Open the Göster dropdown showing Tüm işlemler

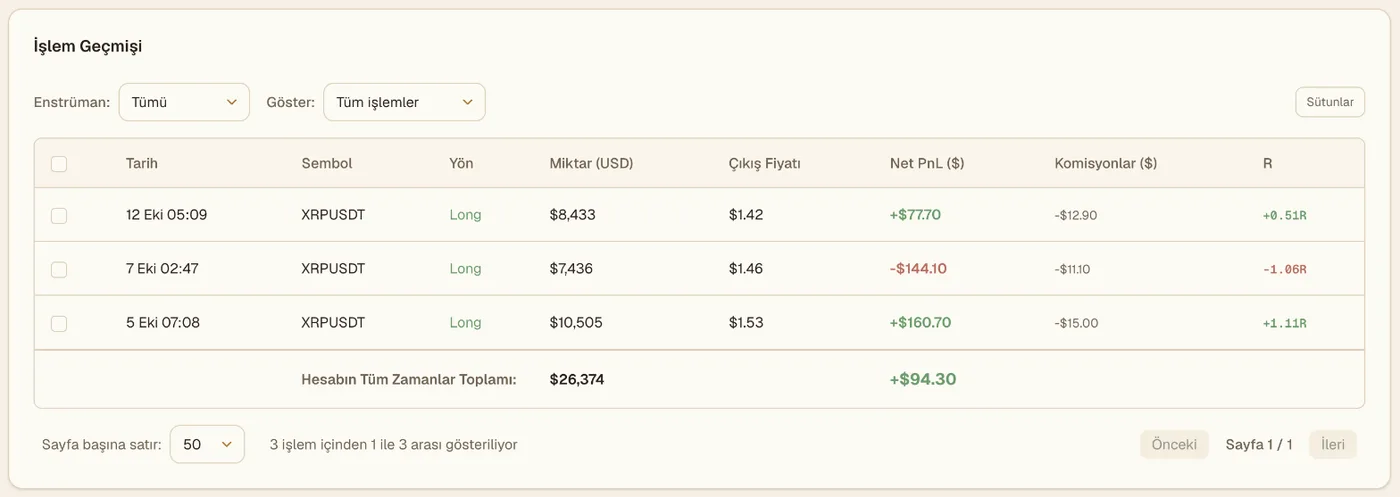tap(404, 102)
